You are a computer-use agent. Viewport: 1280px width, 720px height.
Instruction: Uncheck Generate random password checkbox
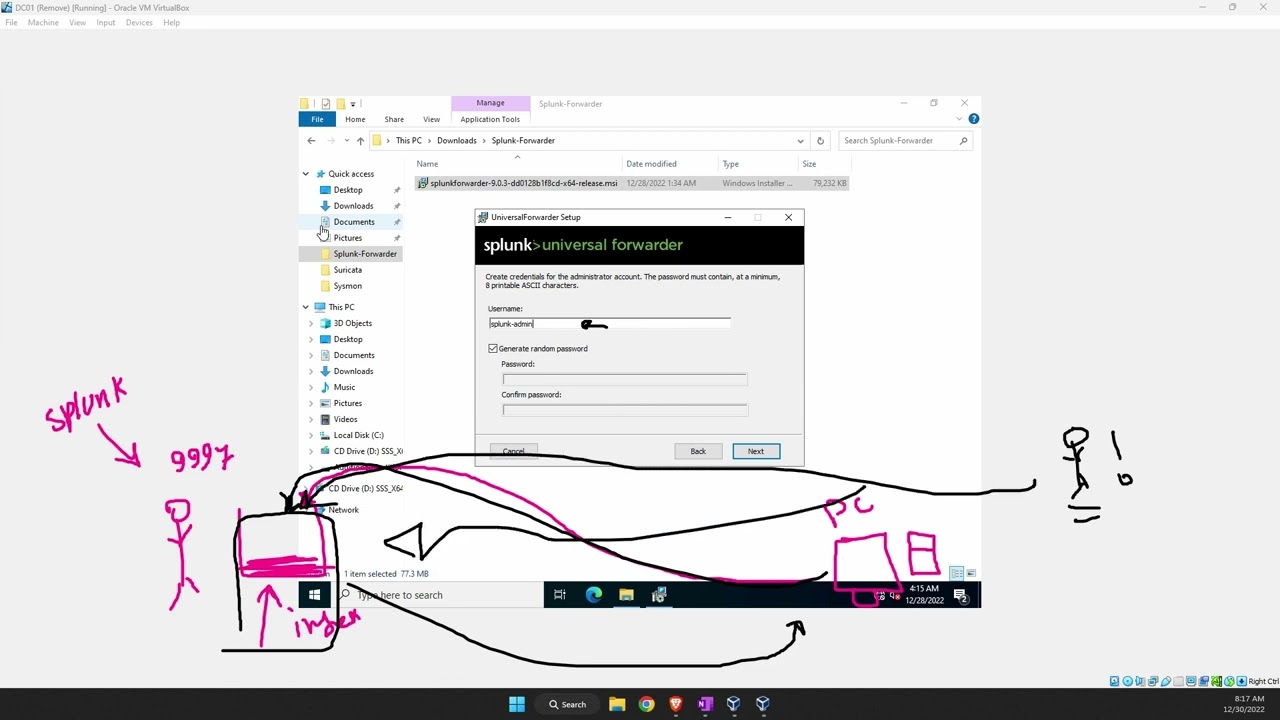pos(493,348)
